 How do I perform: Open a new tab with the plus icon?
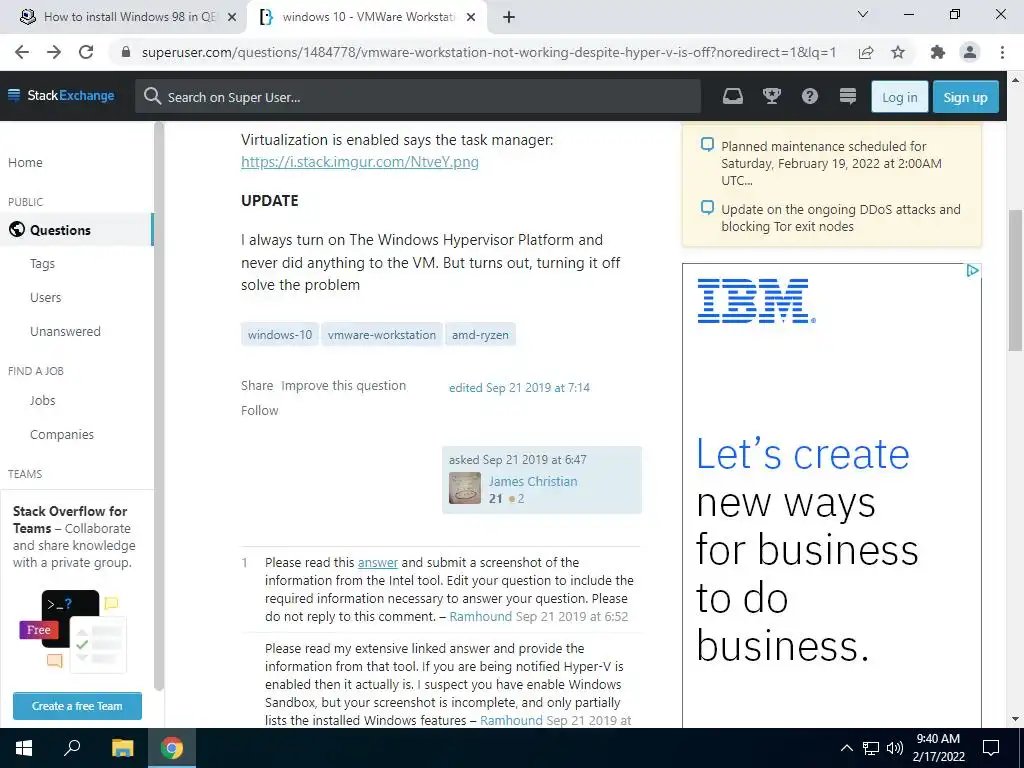(509, 17)
